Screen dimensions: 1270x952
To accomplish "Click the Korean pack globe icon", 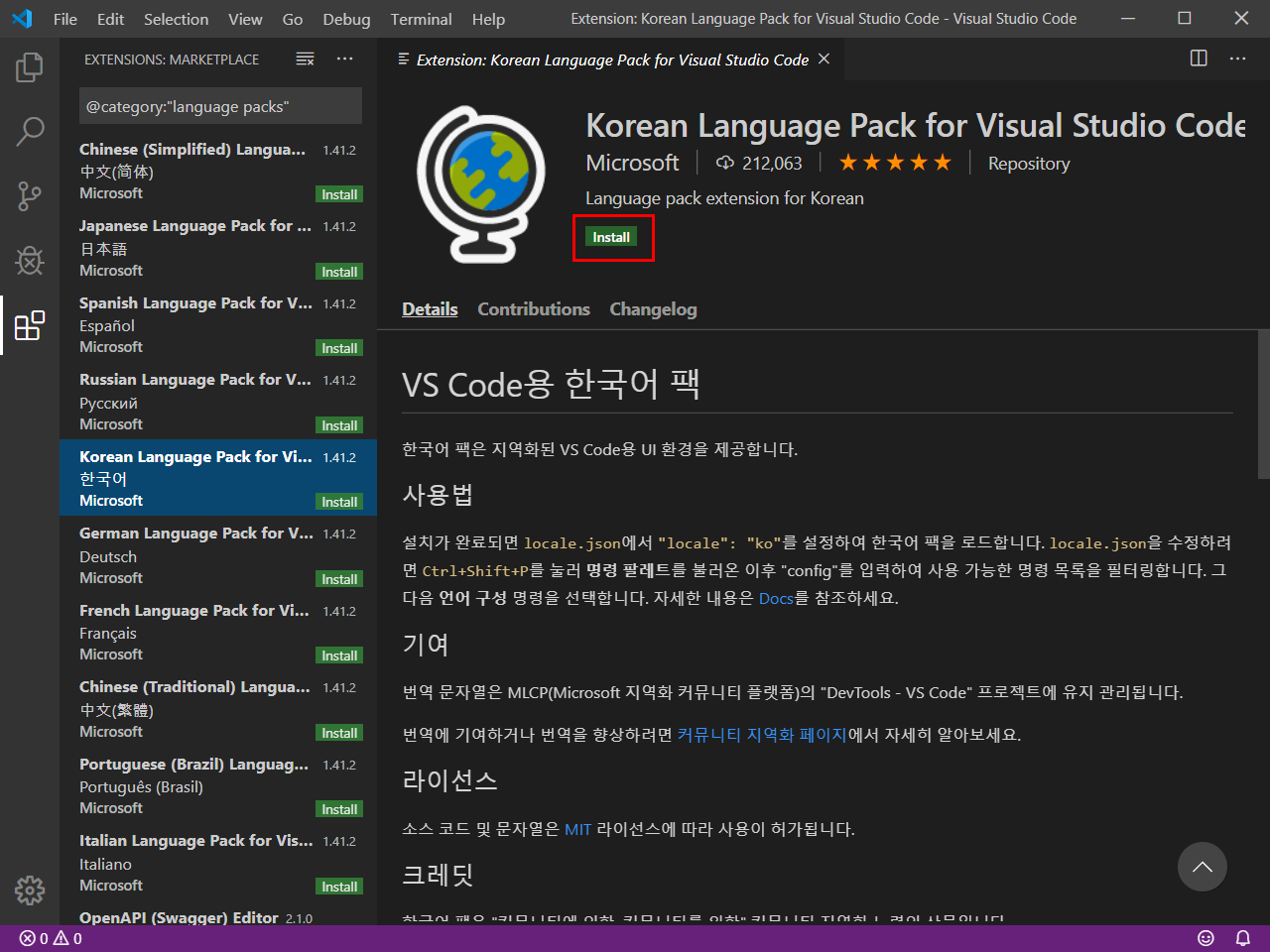I will [481, 183].
